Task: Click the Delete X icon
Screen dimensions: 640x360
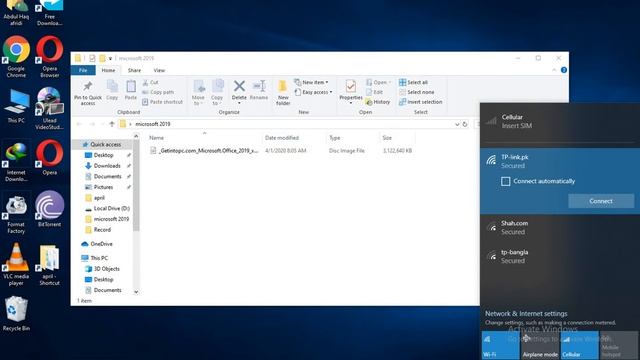Action: (239, 86)
